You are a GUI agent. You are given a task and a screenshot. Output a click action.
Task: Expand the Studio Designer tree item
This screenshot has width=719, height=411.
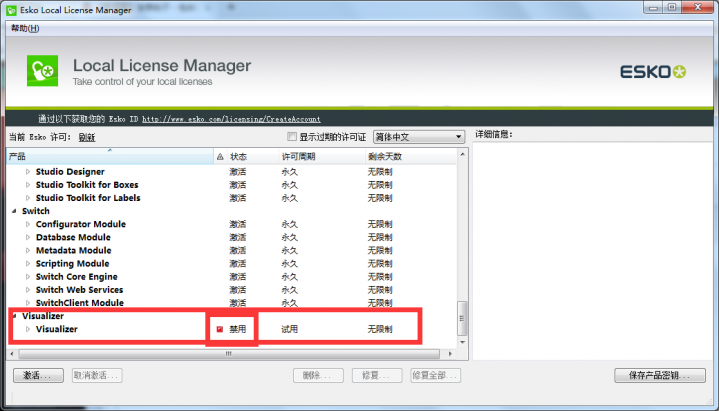tap(28, 172)
